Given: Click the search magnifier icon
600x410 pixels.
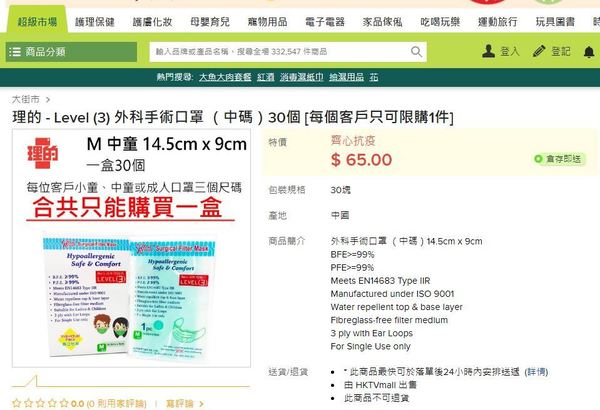Looking at the screenshot, I should [x=416, y=51].
